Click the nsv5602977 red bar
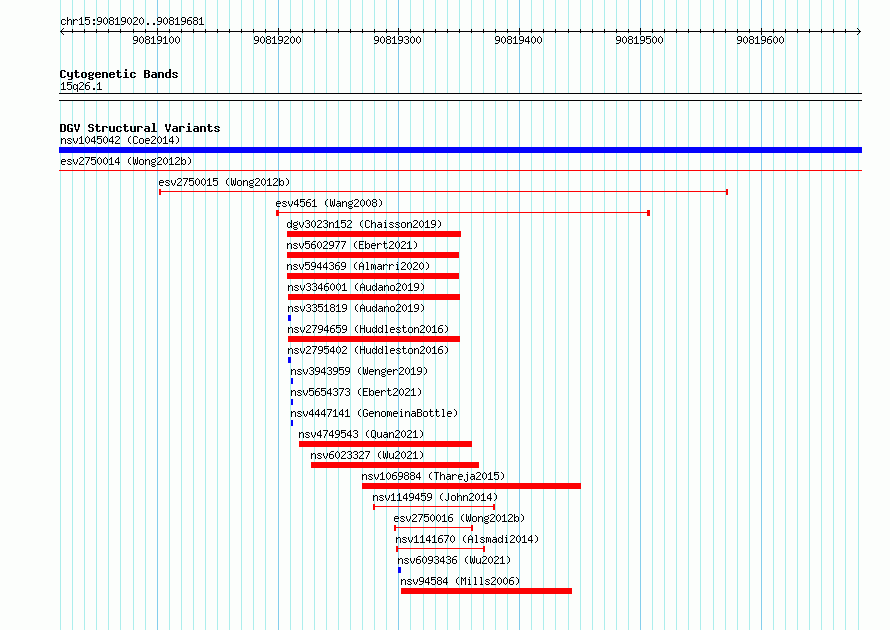This screenshot has height=630, width=890. 373,255
